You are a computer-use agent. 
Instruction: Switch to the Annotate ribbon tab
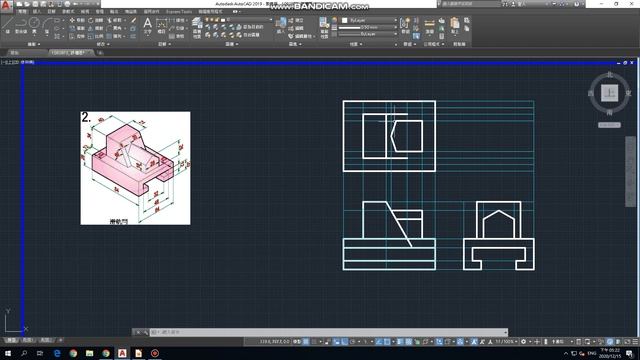51,11
